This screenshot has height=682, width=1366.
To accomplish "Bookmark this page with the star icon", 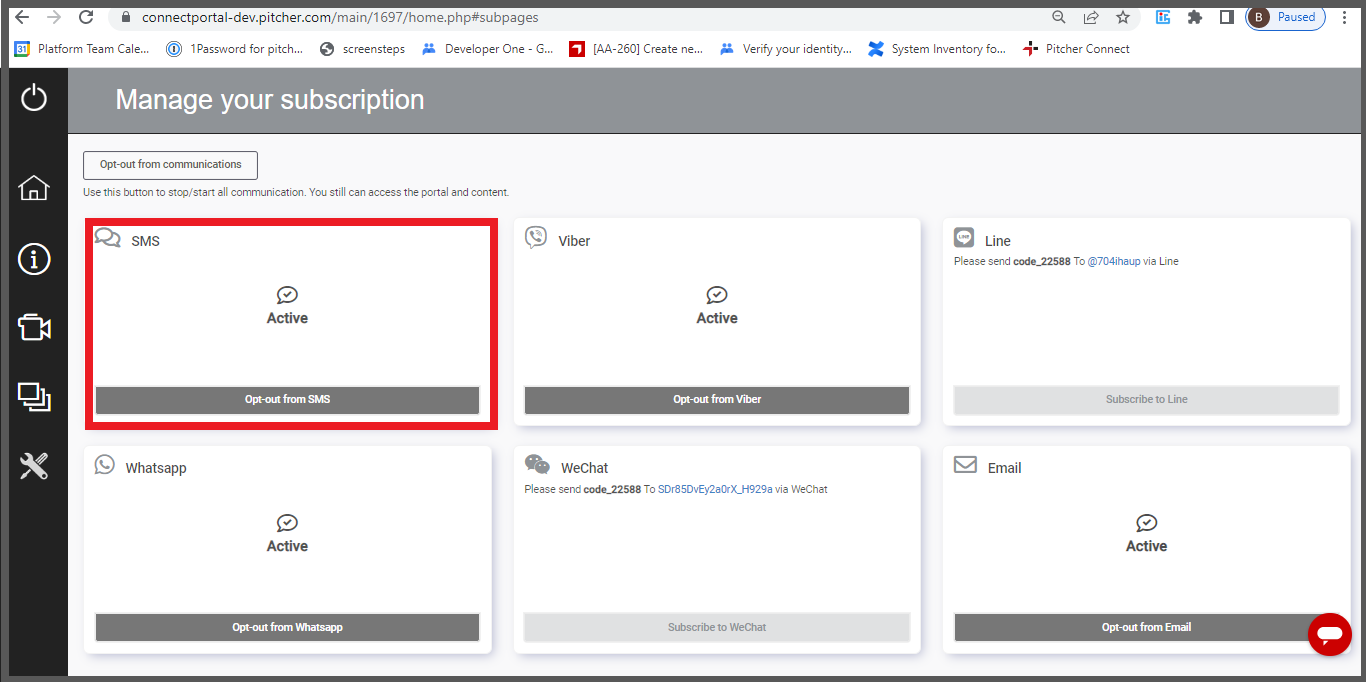I will pyautogui.click(x=1123, y=17).
